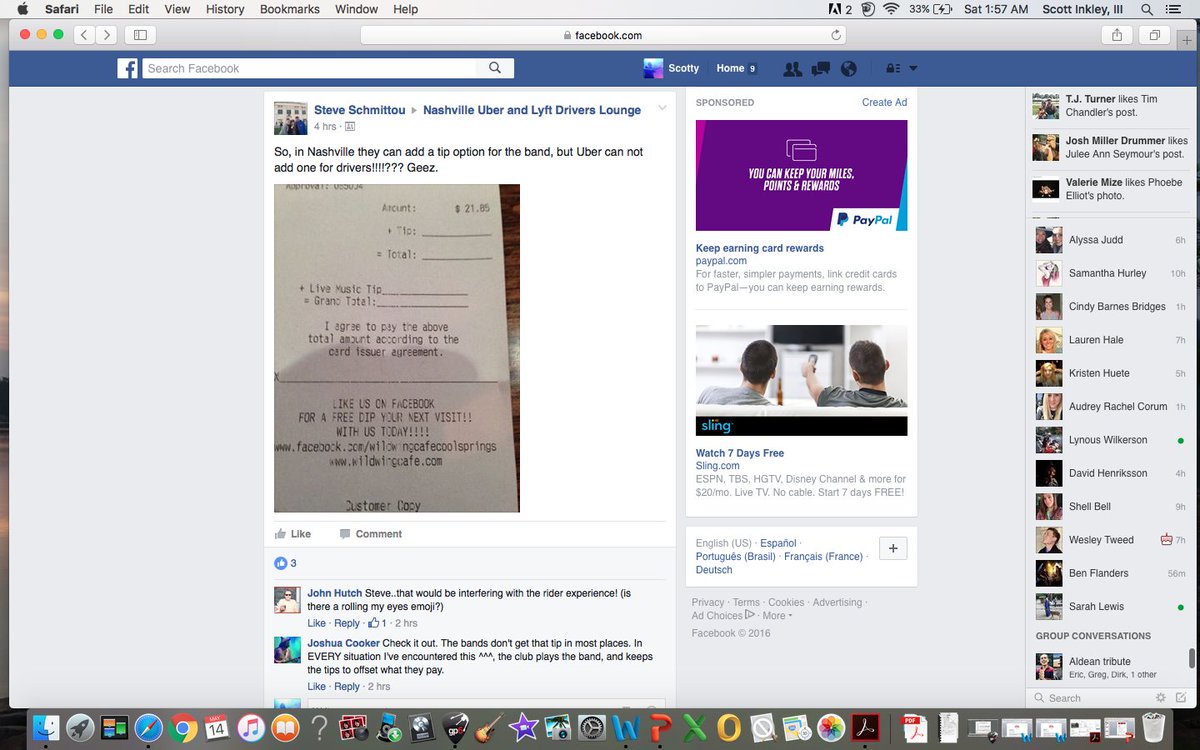Viewport: 1200px width, 750px height.
Task: Open the Photos app from the Dock
Action: [x=830, y=727]
